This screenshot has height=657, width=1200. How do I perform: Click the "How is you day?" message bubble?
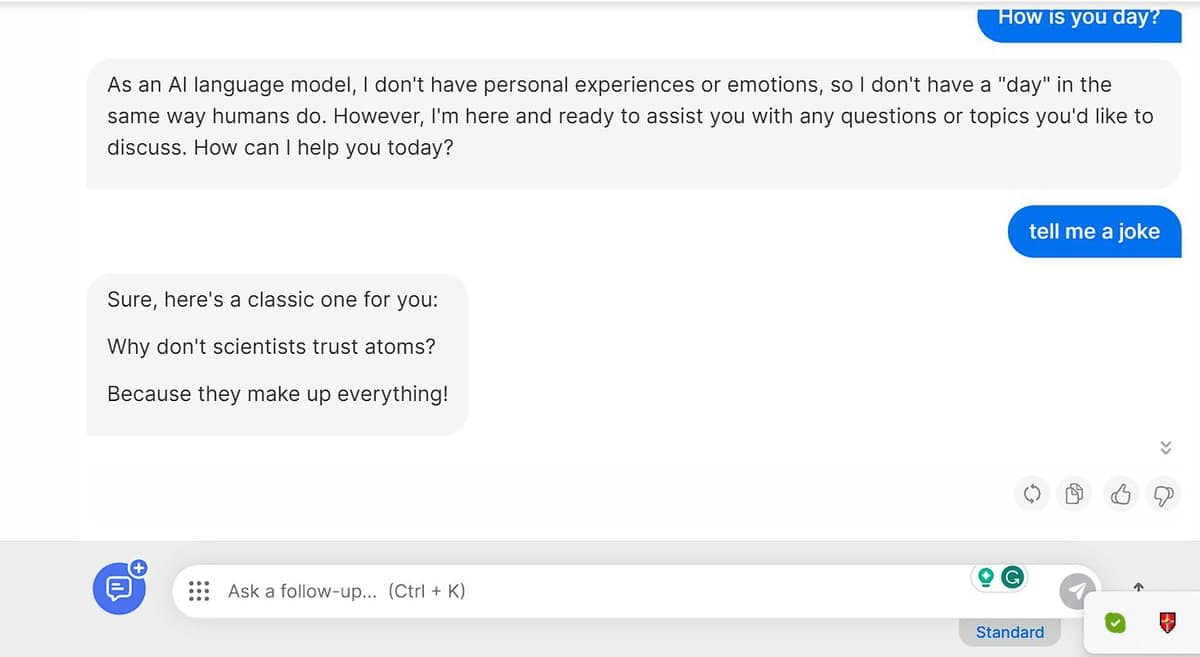pyautogui.click(x=1079, y=20)
